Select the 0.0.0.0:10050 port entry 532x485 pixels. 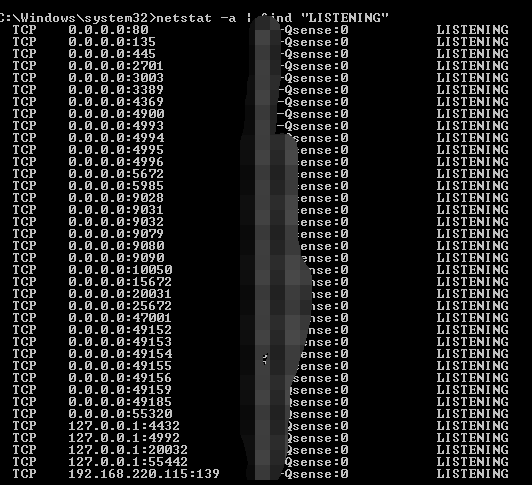pos(120,270)
